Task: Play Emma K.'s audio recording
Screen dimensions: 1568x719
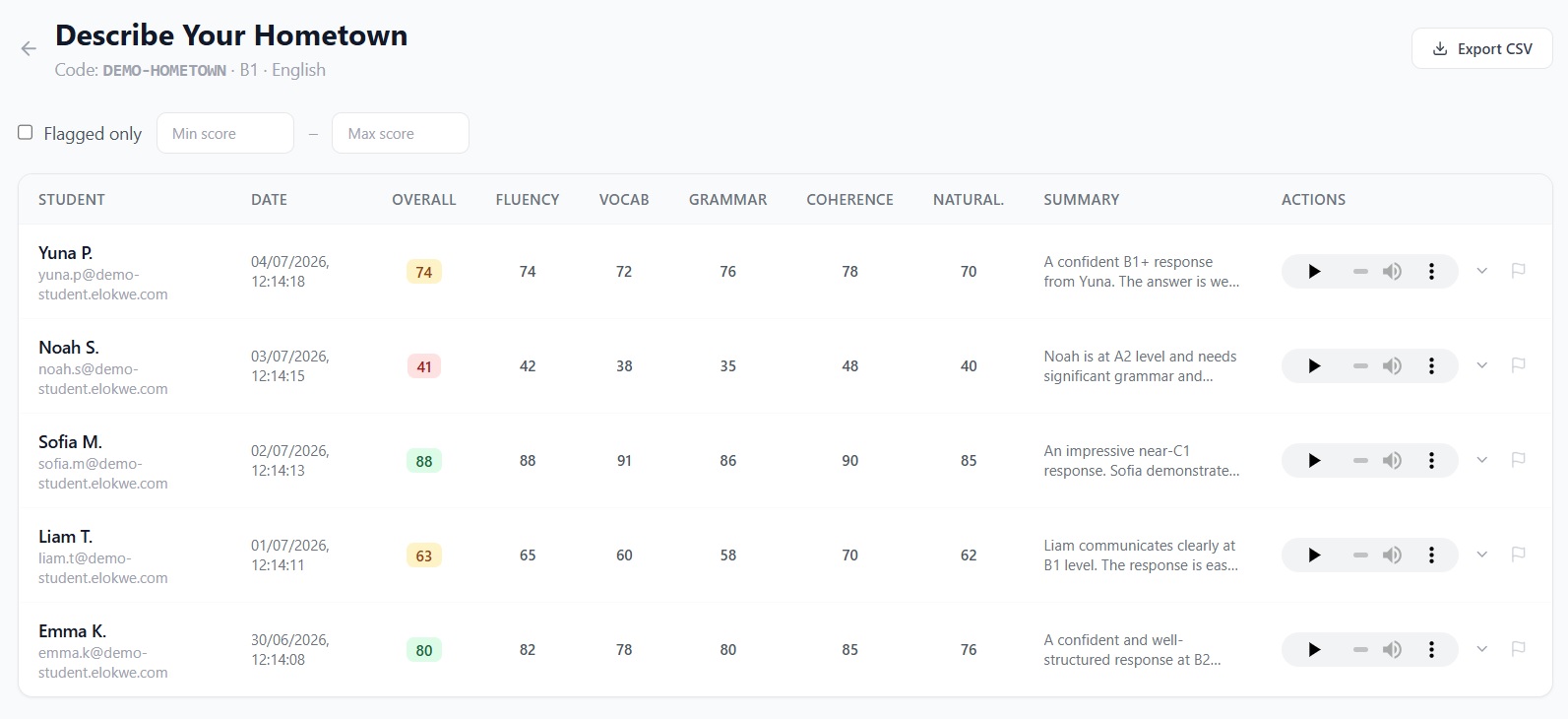Action: click(x=1314, y=650)
